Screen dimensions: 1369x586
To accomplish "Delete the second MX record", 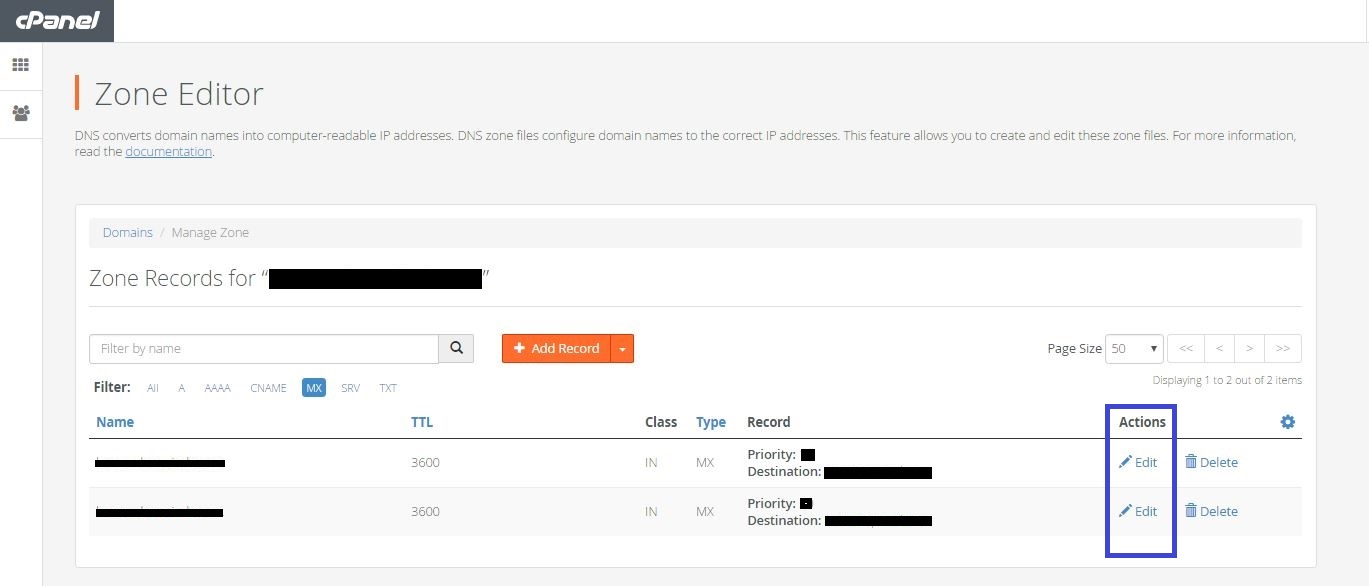I will tap(1211, 511).
